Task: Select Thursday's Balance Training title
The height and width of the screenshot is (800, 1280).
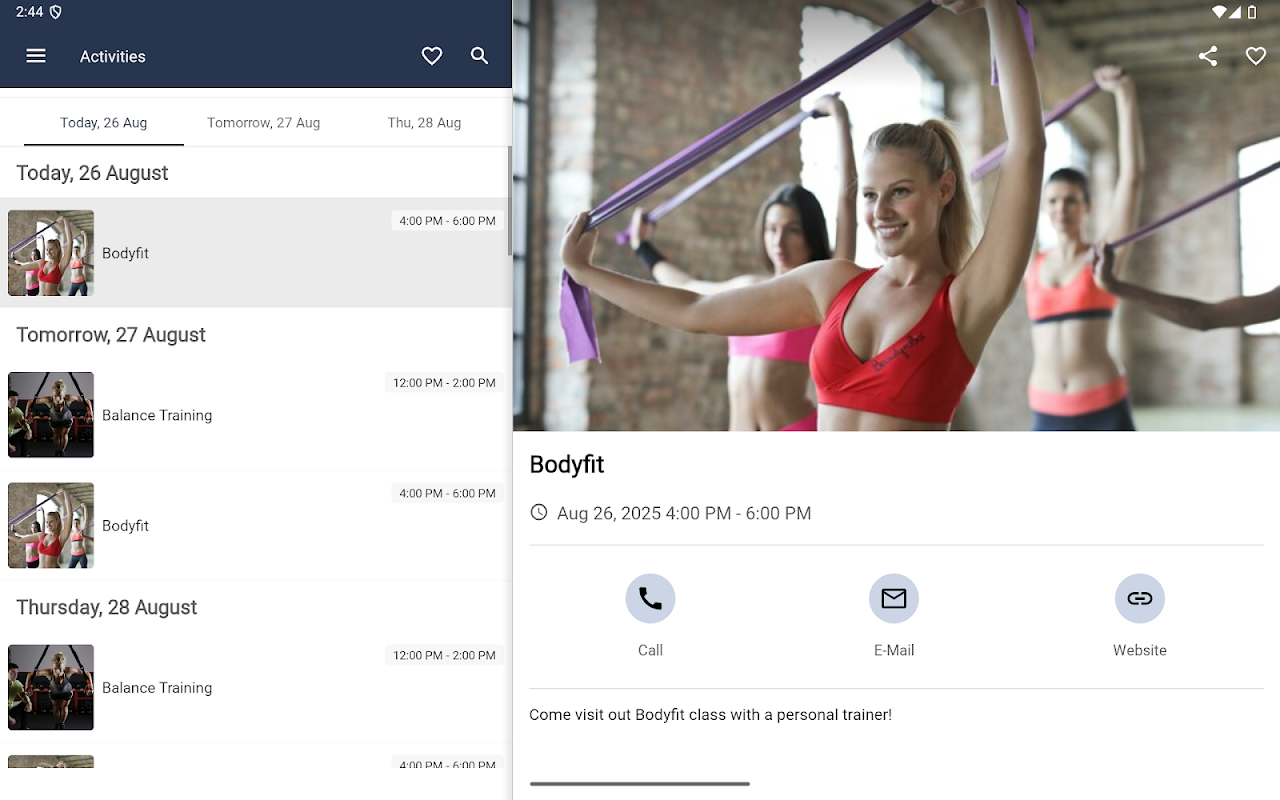Action: 157,687
